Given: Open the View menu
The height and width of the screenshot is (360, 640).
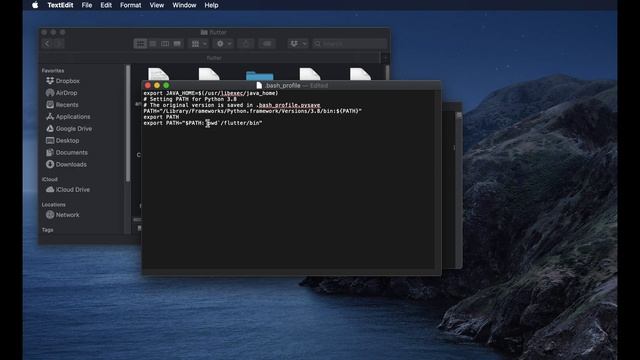Looking at the screenshot, I should coord(156,5).
